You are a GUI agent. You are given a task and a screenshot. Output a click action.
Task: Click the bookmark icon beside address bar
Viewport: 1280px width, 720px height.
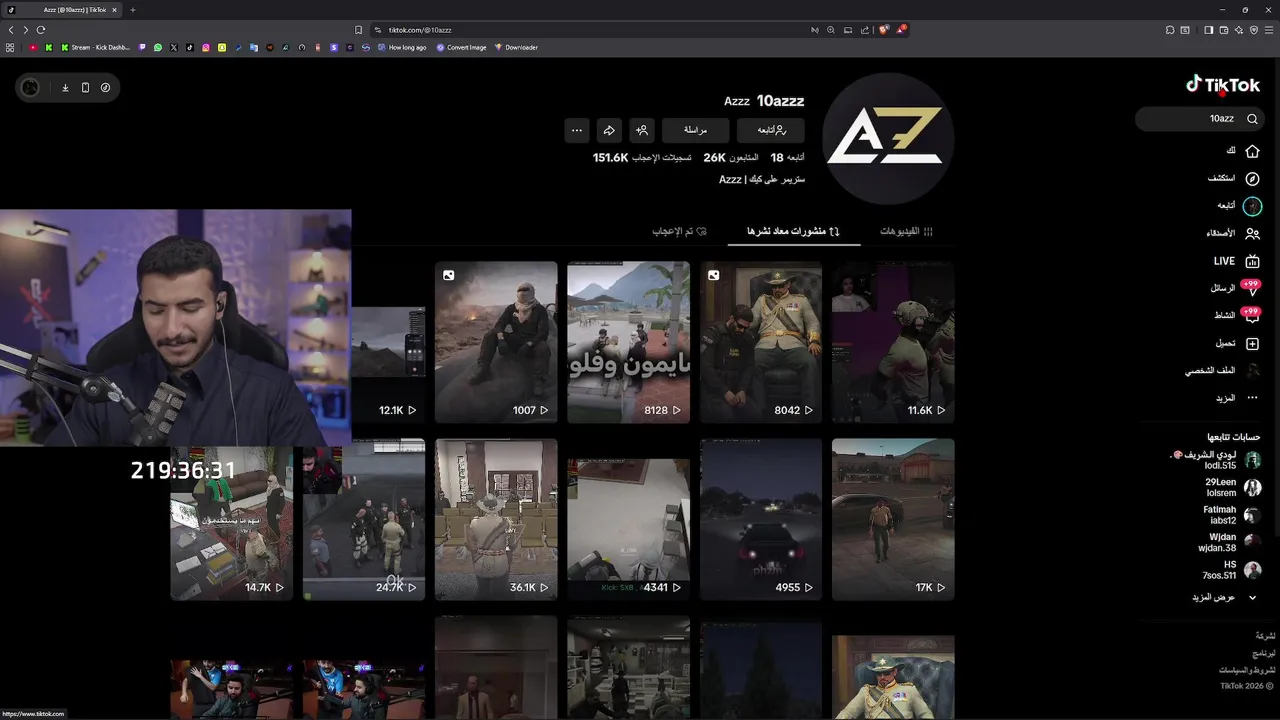[x=359, y=30]
